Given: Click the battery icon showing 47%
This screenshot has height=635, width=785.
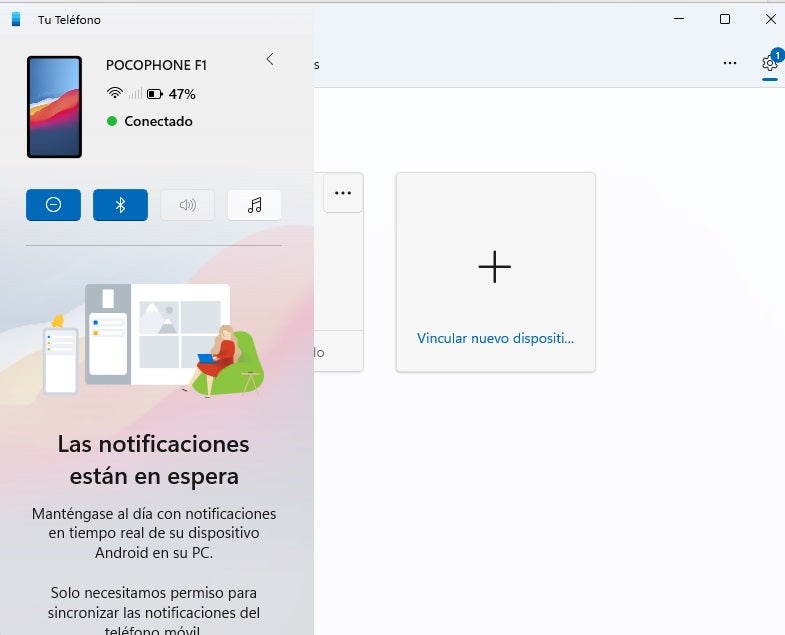Looking at the screenshot, I should (x=154, y=94).
